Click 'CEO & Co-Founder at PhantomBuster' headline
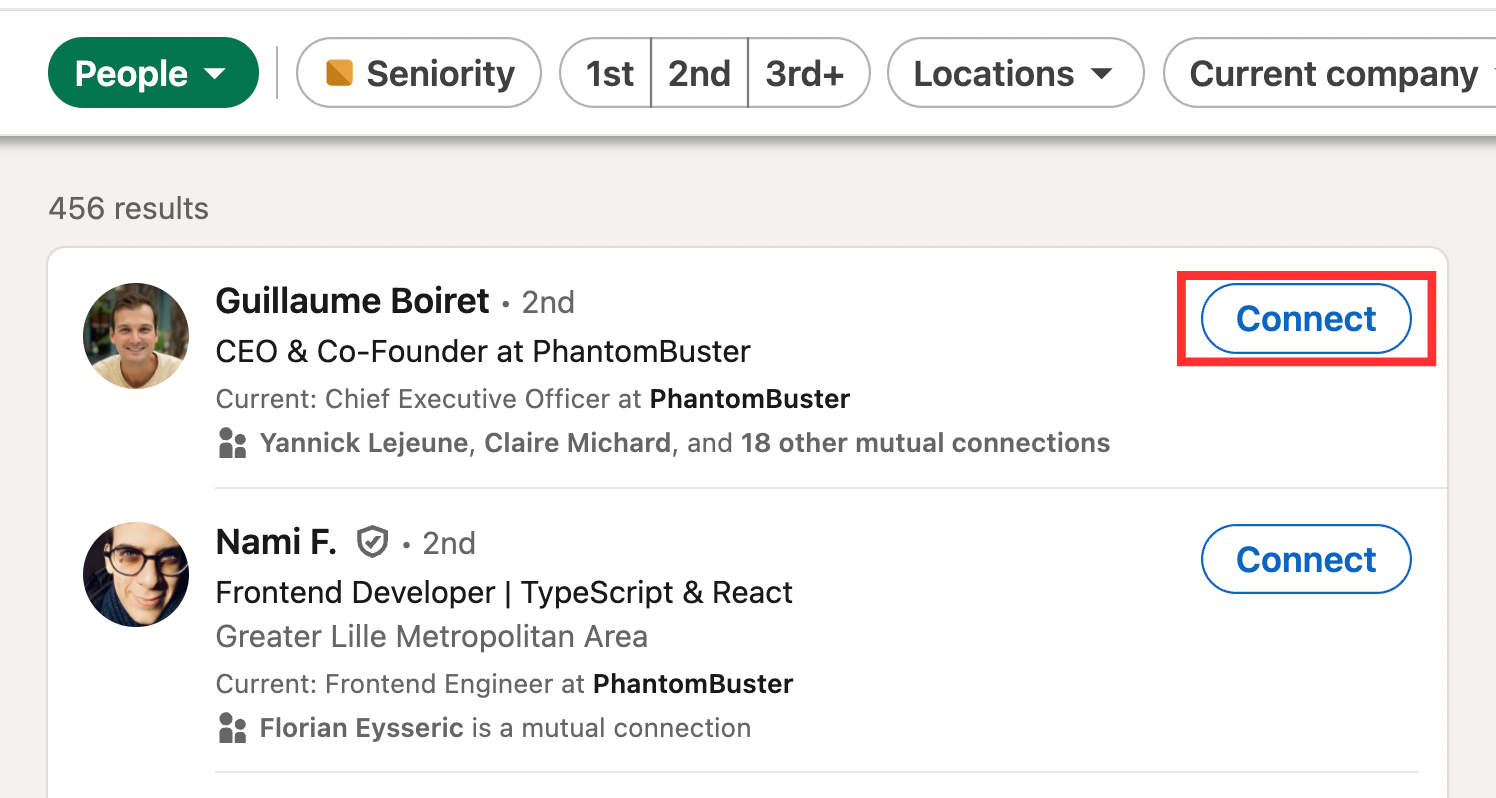The width and height of the screenshot is (1496, 798). coord(483,351)
